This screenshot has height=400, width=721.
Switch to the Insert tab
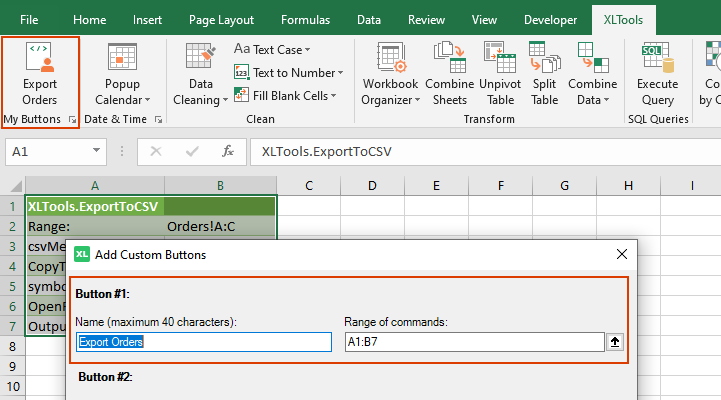coord(147,20)
